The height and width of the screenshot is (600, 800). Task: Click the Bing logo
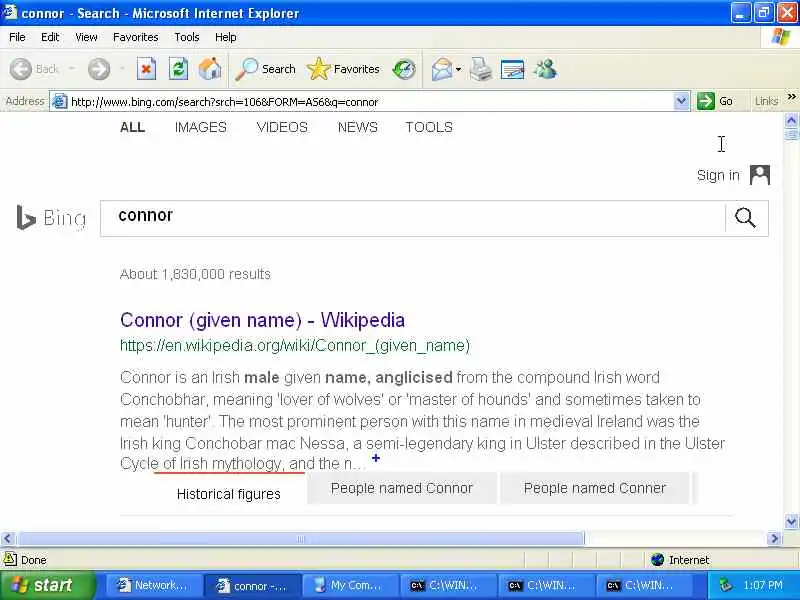tap(51, 218)
